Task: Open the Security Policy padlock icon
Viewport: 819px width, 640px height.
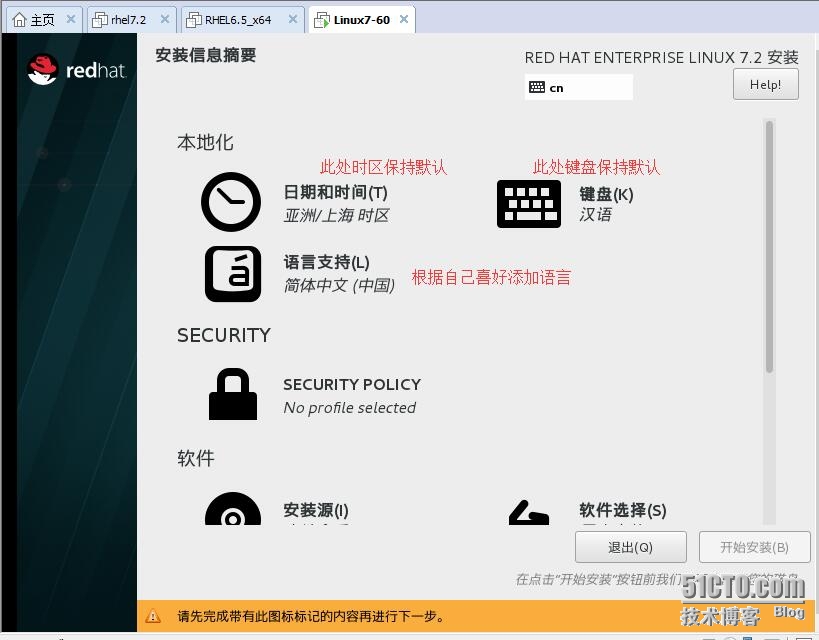Action: click(x=233, y=394)
